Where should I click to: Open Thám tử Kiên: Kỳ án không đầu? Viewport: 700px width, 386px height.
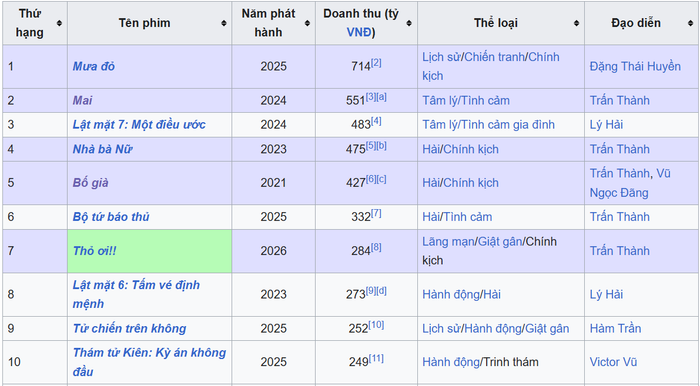click(149, 362)
